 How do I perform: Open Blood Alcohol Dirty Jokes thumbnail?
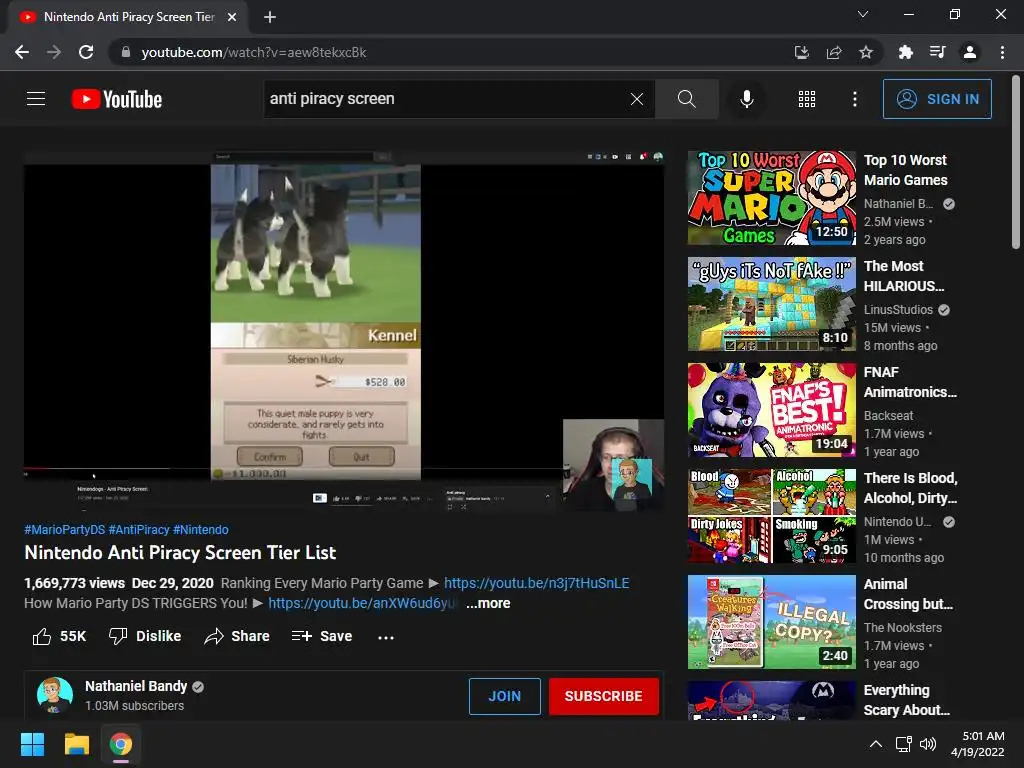click(771, 516)
